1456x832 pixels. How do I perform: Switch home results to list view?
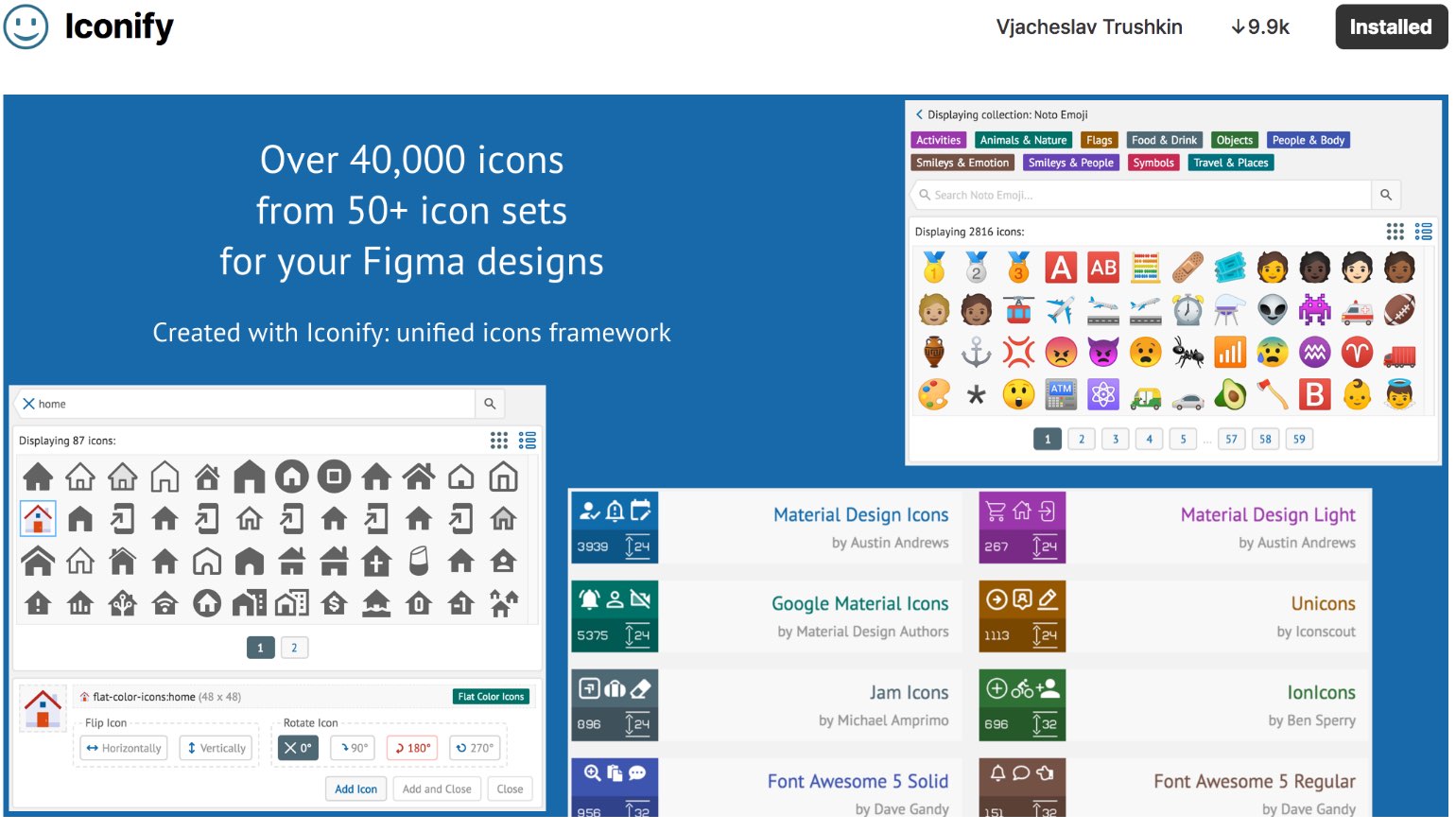pyautogui.click(x=528, y=441)
